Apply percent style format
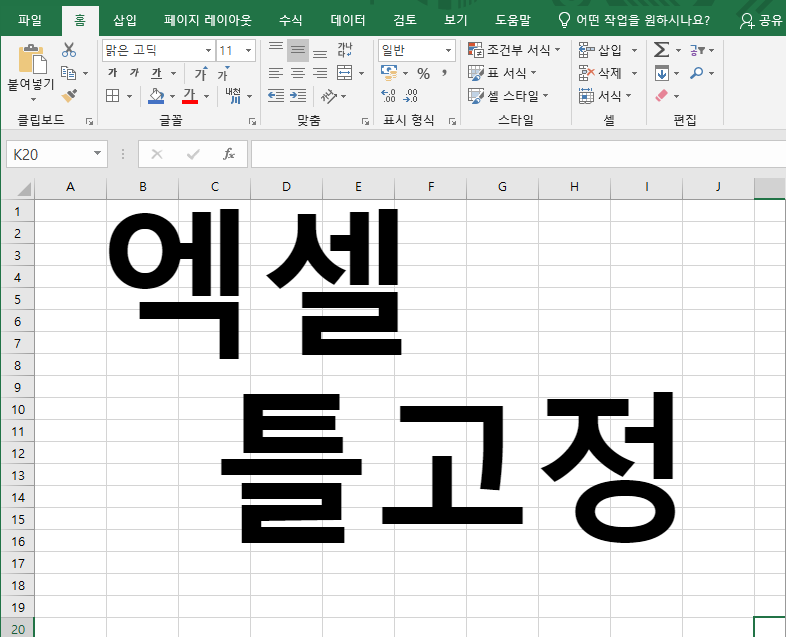 pyautogui.click(x=424, y=74)
